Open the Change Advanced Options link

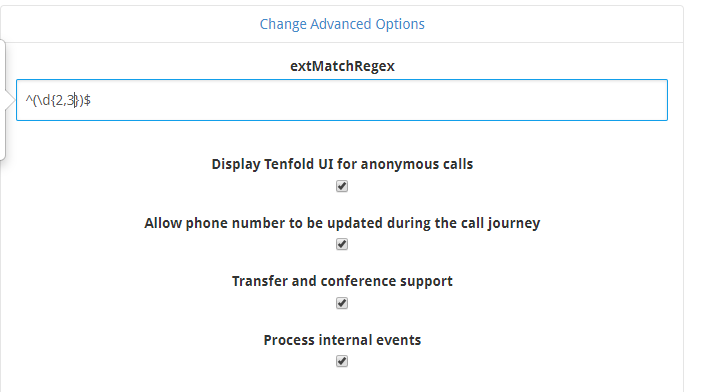click(x=342, y=24)
